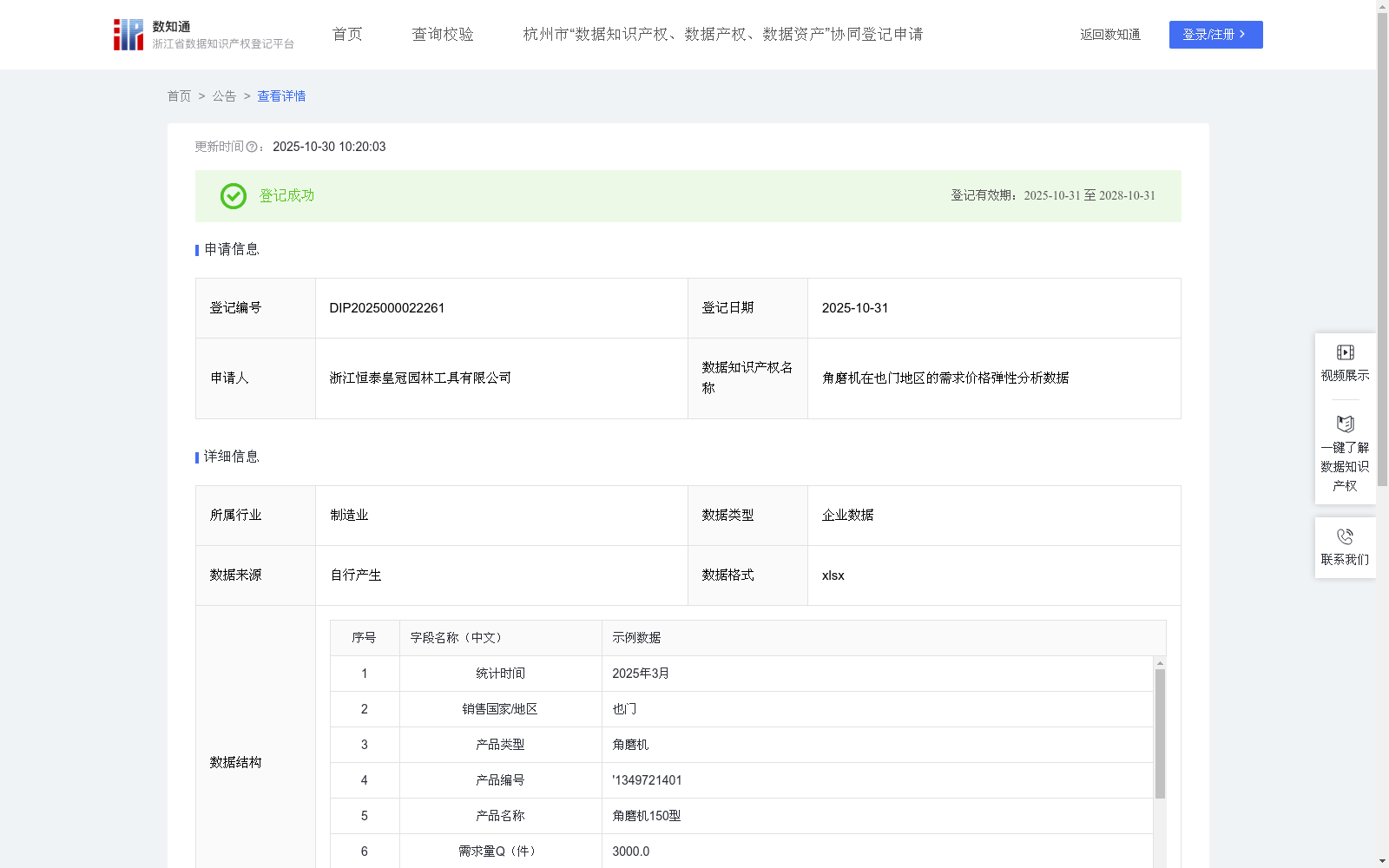Click sample value 角磨机150型

point(647,816)
